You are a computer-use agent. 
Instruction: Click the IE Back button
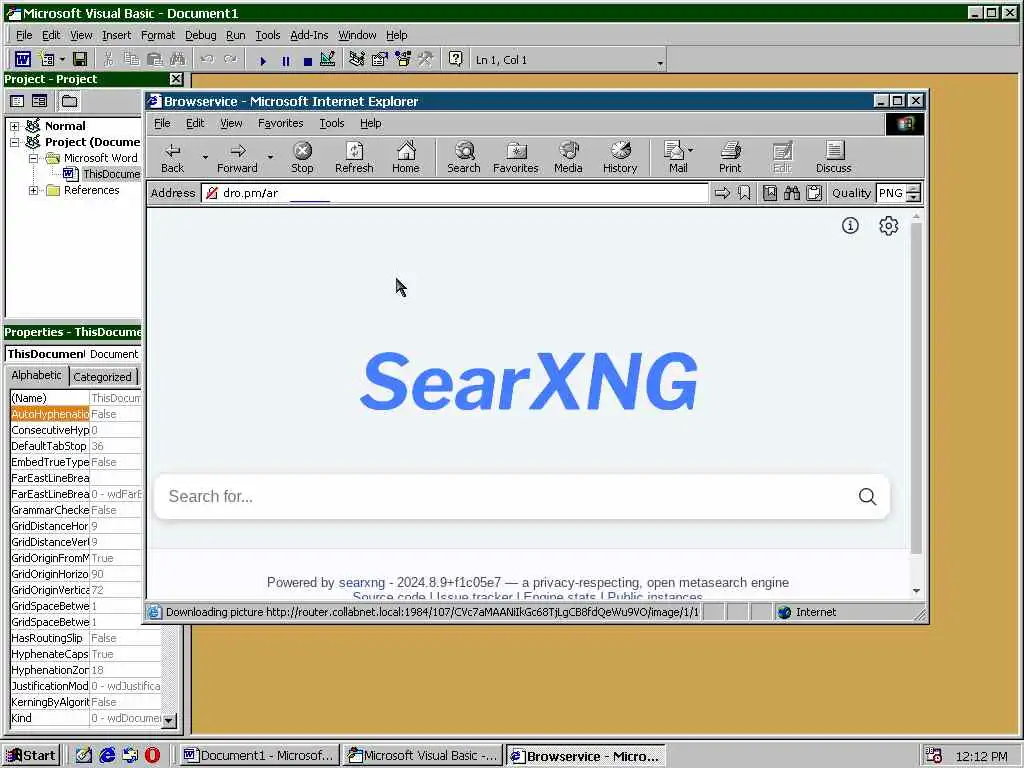(x=172, y=158)
